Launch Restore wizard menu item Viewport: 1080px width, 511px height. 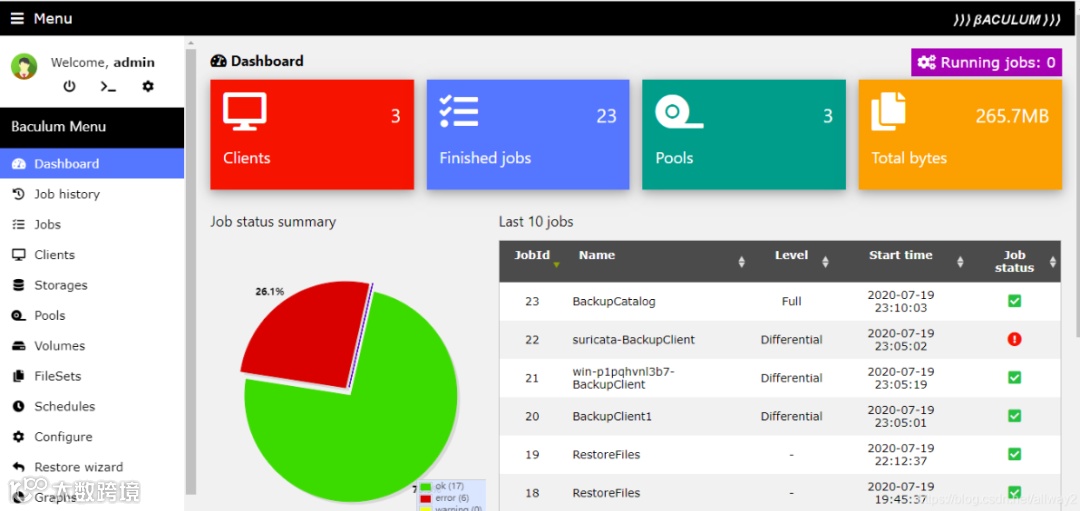[92, 467]
